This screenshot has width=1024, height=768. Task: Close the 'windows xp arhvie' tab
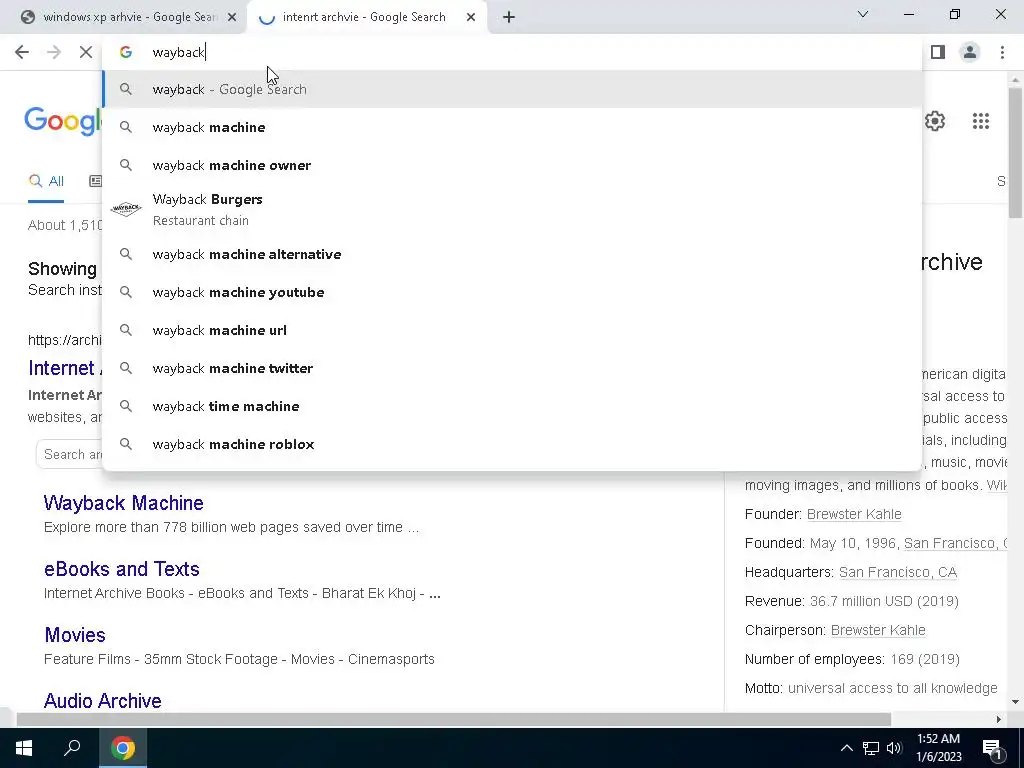tap(232, 17)
